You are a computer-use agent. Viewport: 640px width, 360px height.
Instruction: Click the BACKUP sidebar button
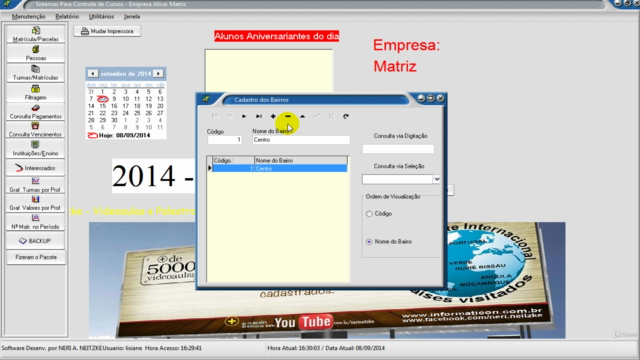pyautogui.click(x=36, y=241)
